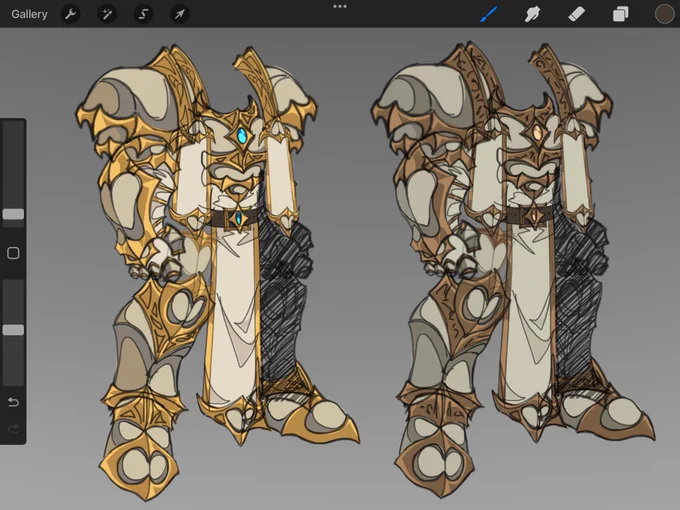Click the upper track of brush size slider
The height and width of the screenshot is (510, 680).
coord(13,165)
